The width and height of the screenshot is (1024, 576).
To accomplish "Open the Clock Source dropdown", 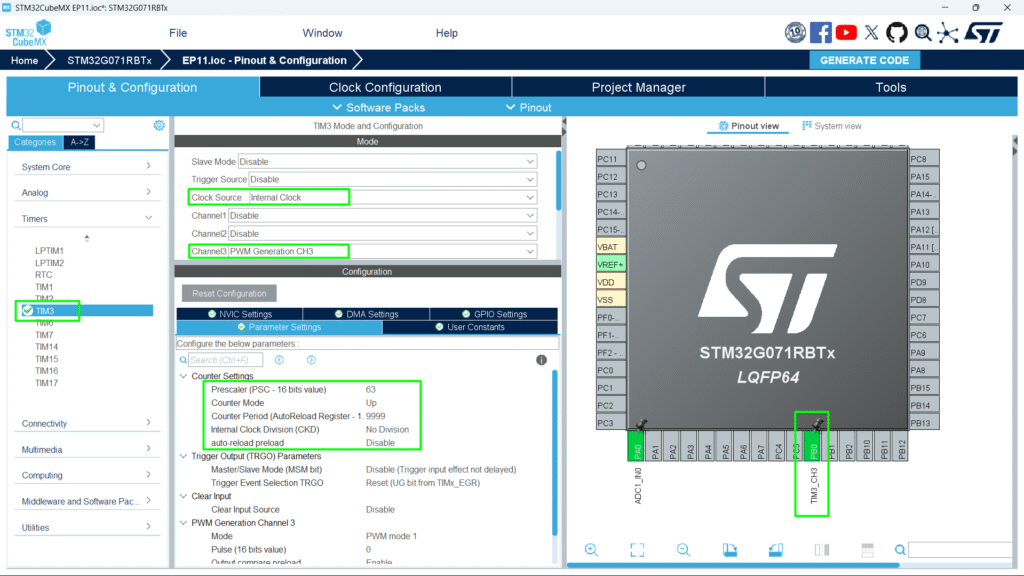I will 530,197.
